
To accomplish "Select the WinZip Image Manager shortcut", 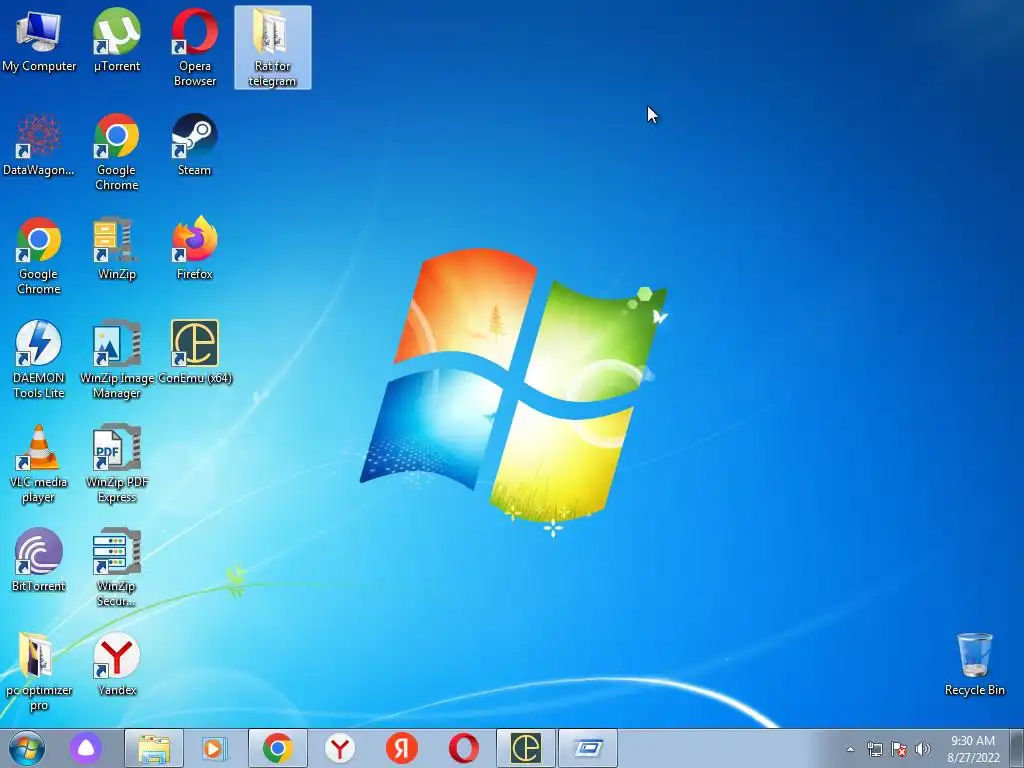I will [116, 360].
